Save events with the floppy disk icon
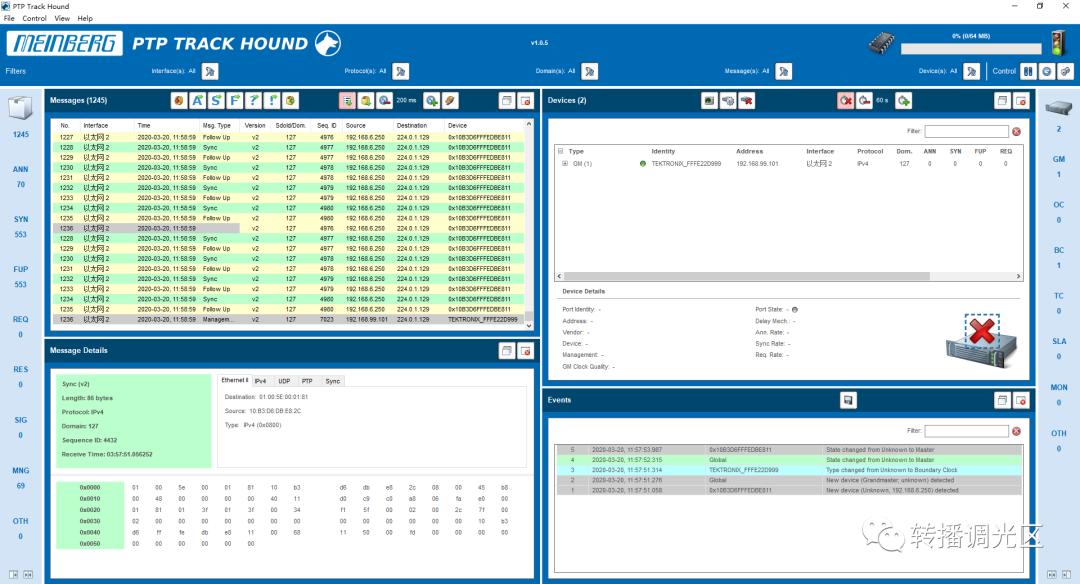This screenshot has width=1080, height=584. 849,400
